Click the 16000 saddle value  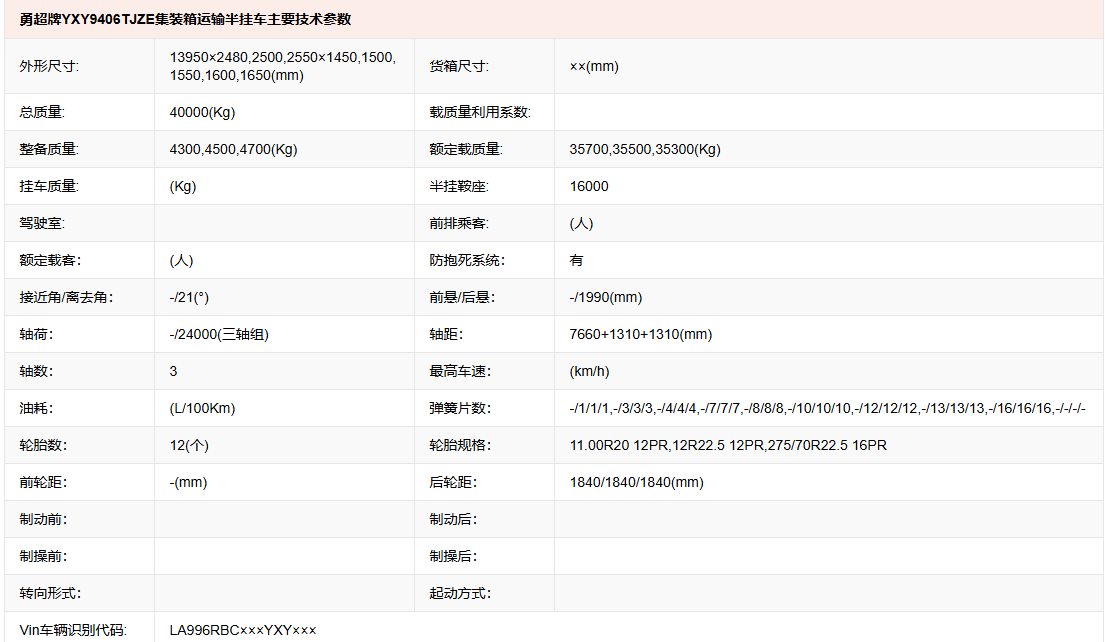click(x=589, y=186)
